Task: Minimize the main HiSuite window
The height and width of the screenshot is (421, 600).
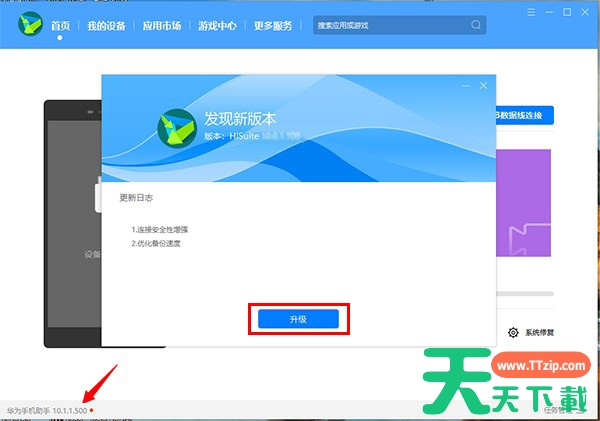Action: pos(549,12)
